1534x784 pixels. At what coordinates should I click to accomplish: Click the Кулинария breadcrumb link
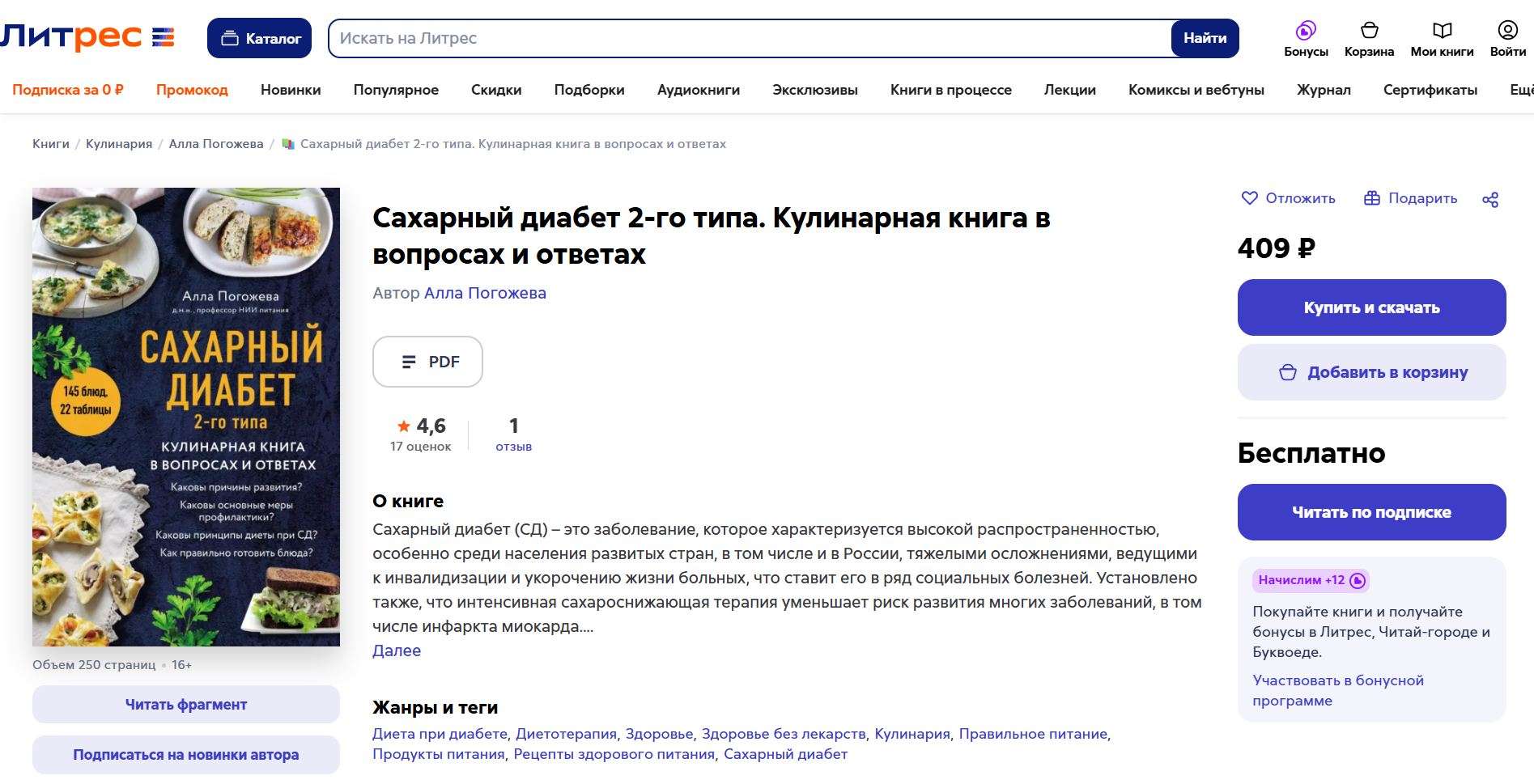[x=119, y=144]
